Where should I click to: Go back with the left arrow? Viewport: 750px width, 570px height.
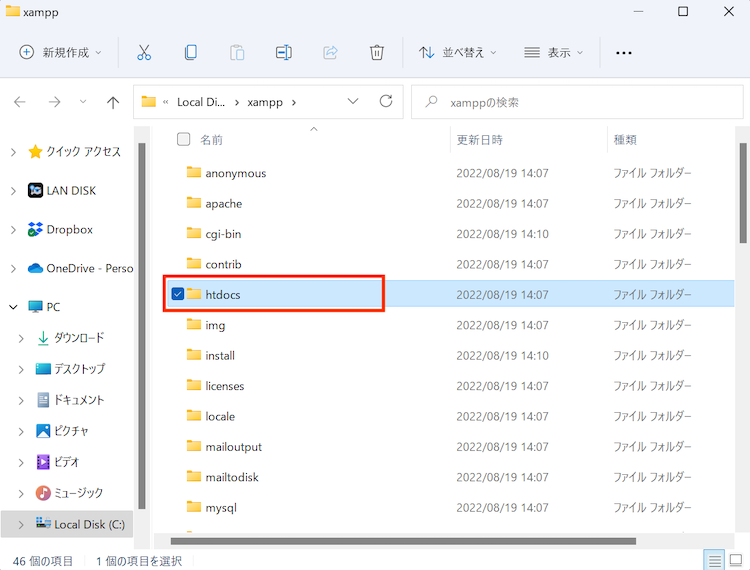pos(20,101)
